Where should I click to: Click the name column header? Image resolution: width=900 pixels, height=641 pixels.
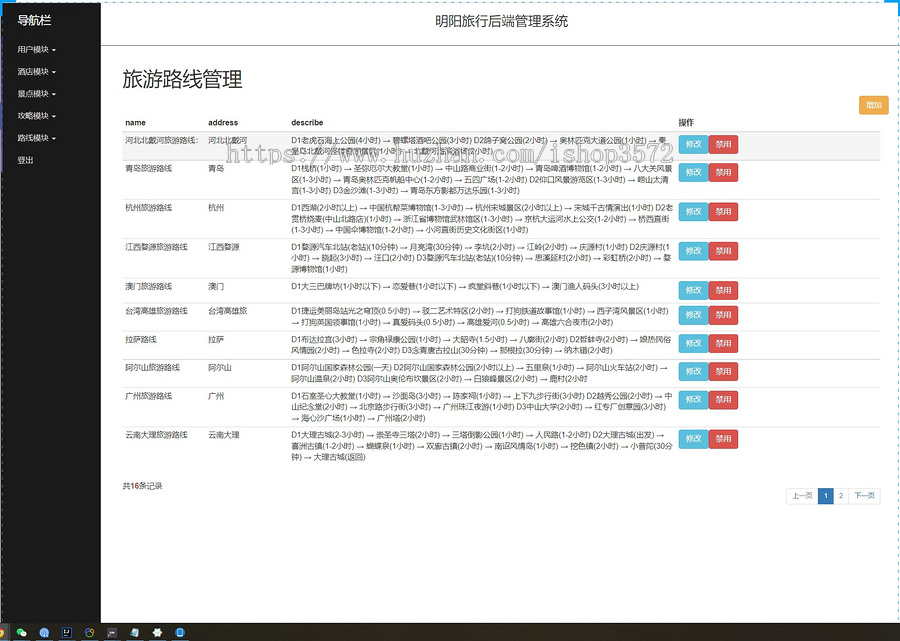click(x=135, y=122)
